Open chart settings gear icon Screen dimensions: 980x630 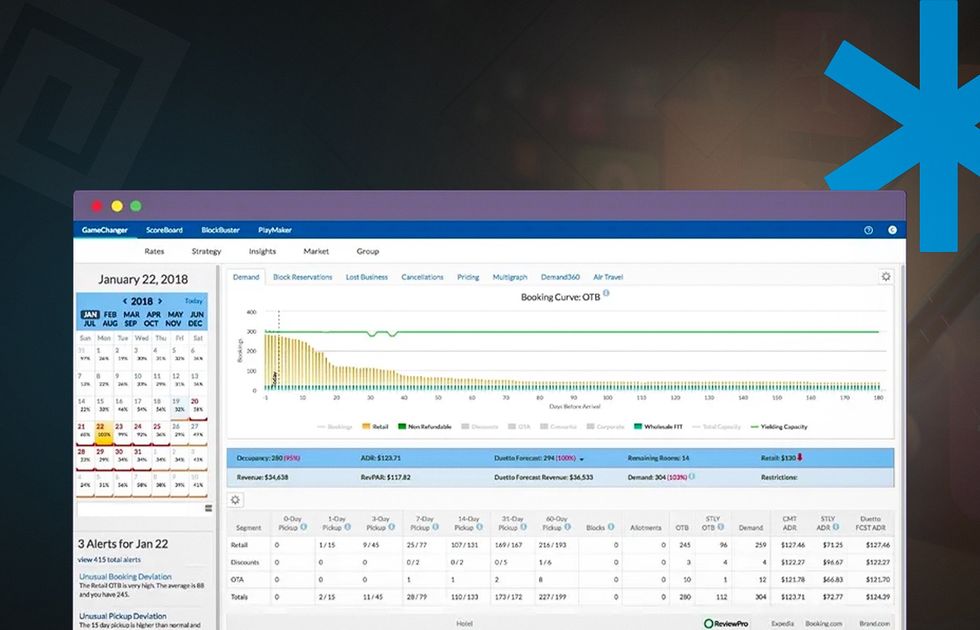click(886, 276)
